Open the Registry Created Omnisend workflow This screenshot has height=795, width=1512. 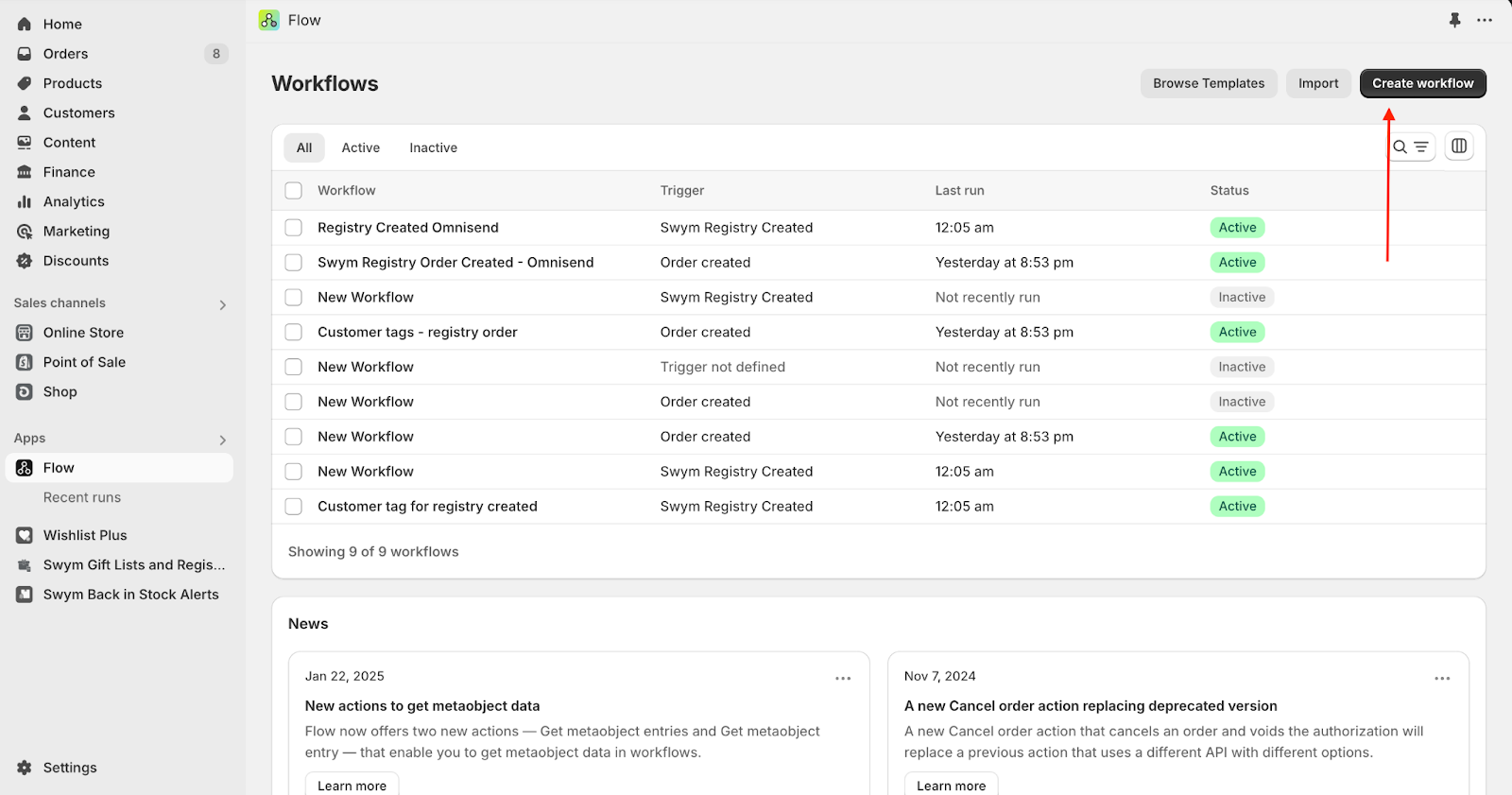click(408, 228)
